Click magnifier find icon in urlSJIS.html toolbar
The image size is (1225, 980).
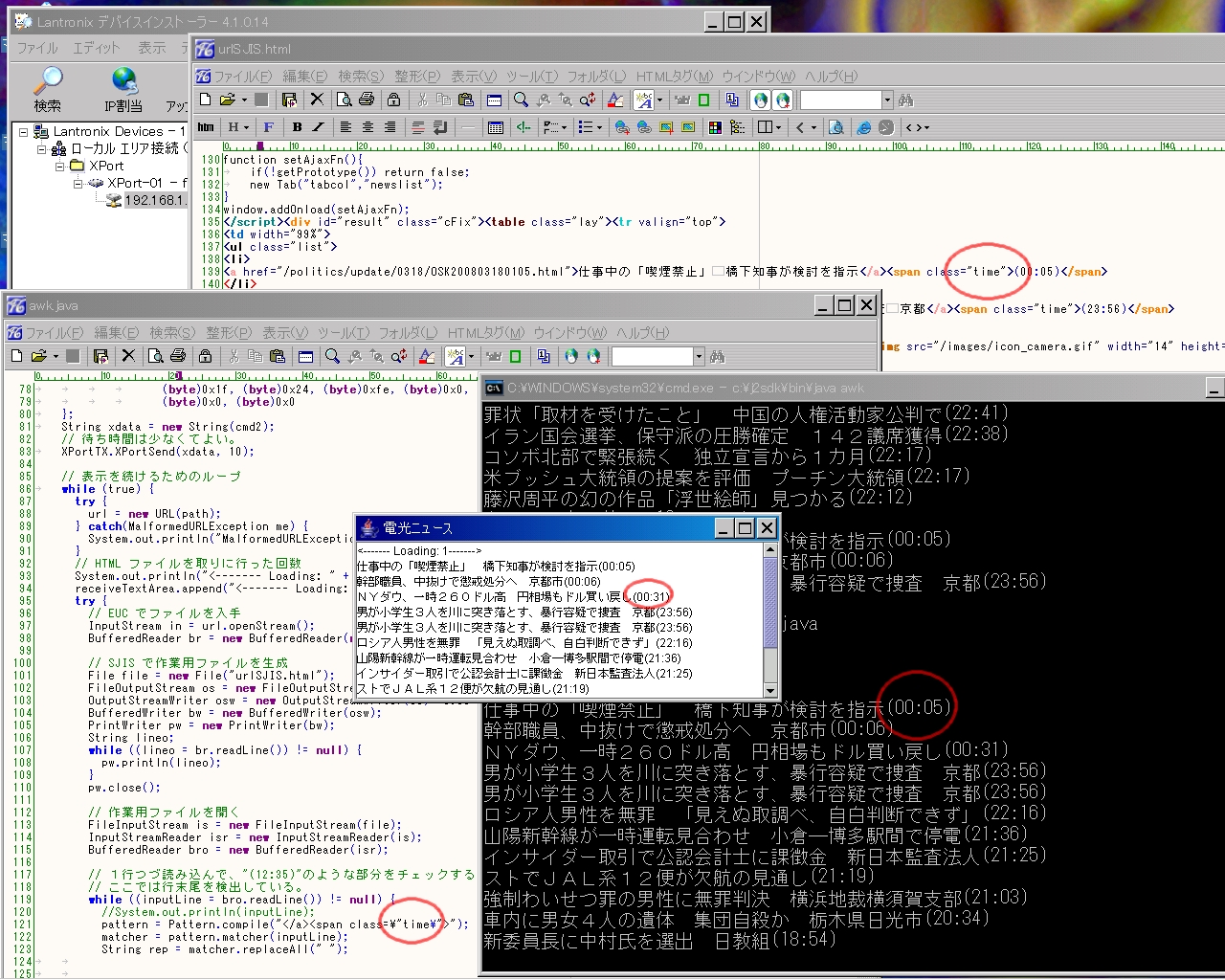[x=521, y=100]
